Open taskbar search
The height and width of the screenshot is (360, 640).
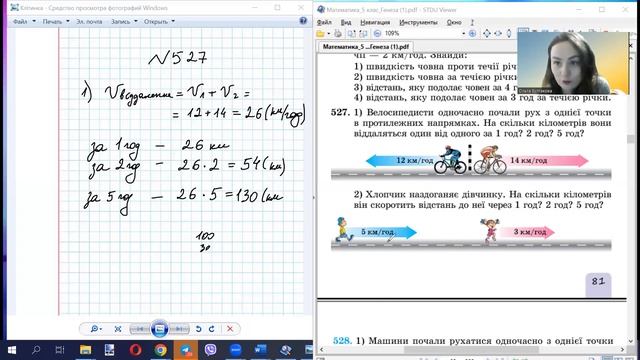click(36, 350)
